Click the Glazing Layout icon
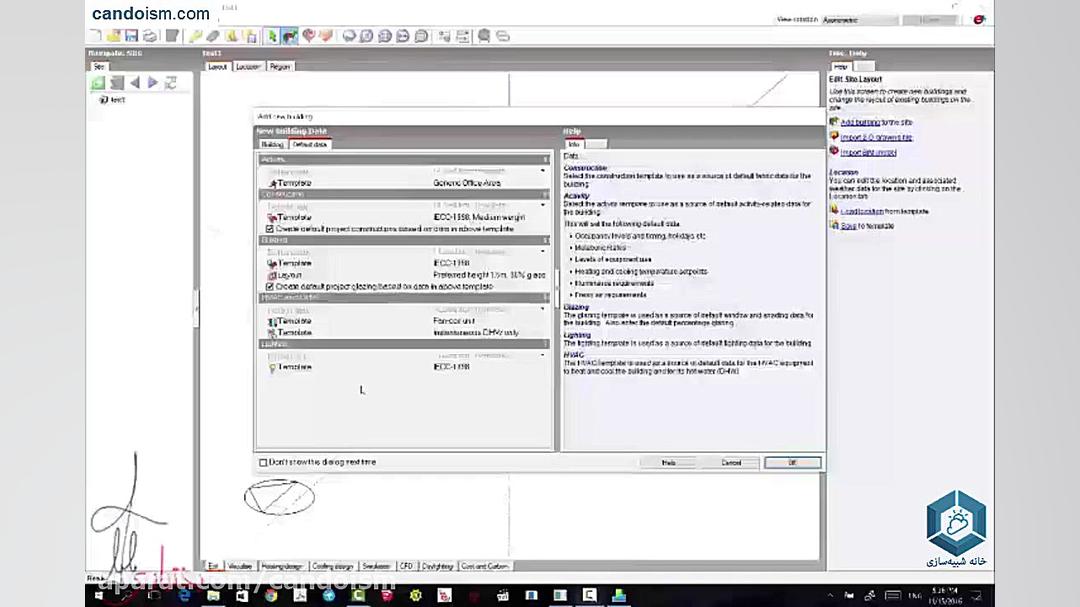The width and height of the screenshot is (1080, 607). [272, 275]
